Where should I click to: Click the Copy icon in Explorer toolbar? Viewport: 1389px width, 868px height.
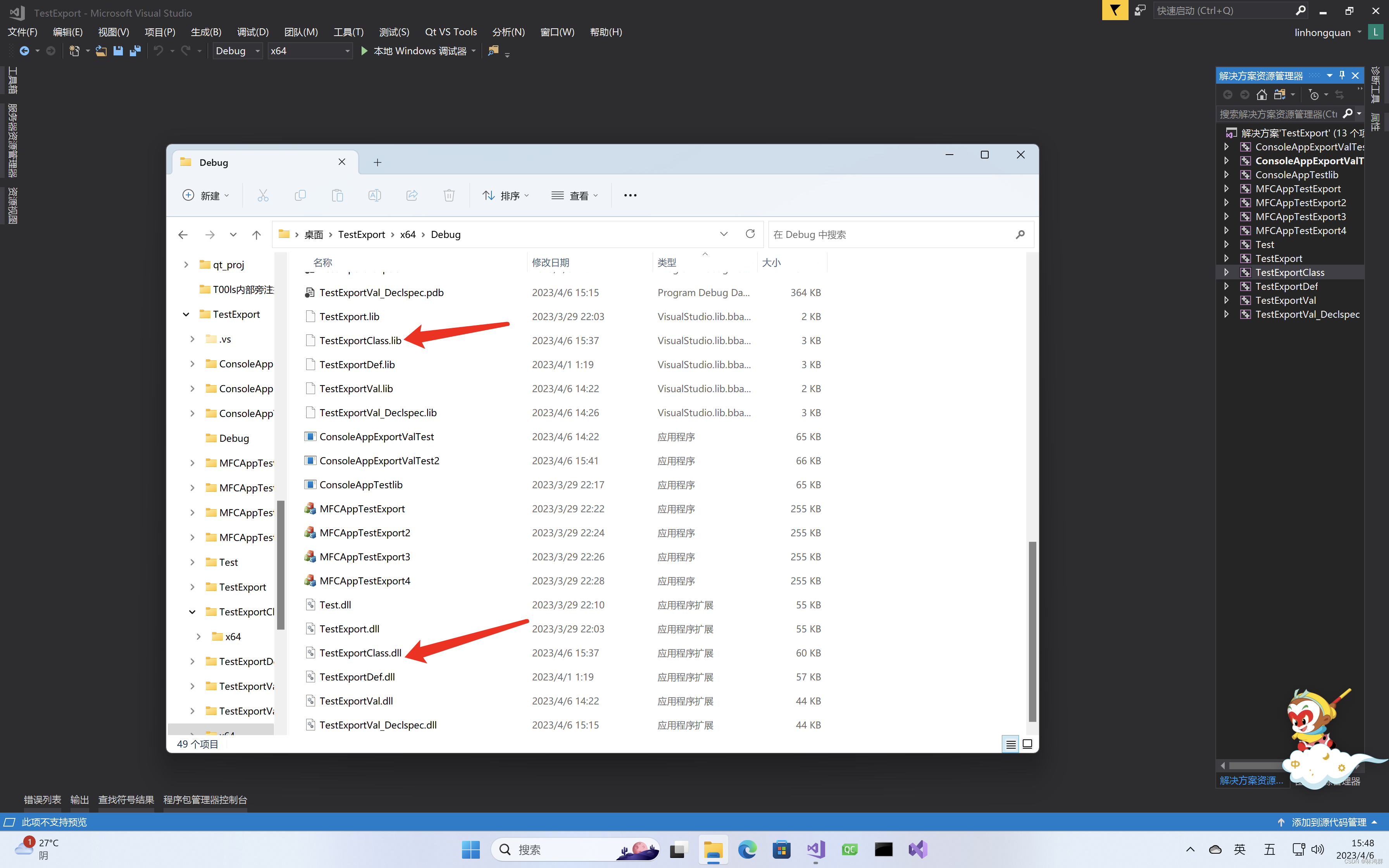tap(300, 196)
